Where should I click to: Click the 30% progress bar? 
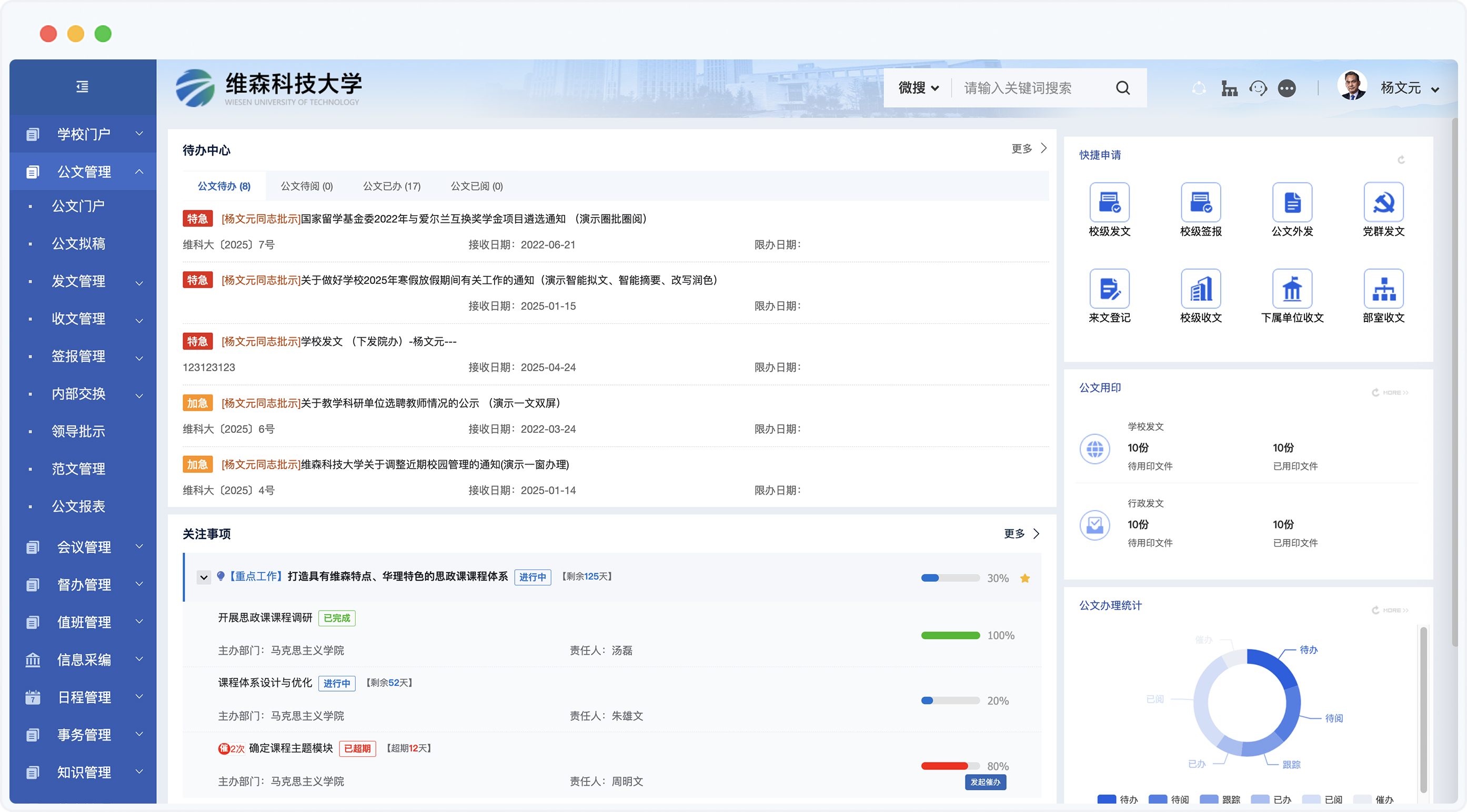click(950, 578)
